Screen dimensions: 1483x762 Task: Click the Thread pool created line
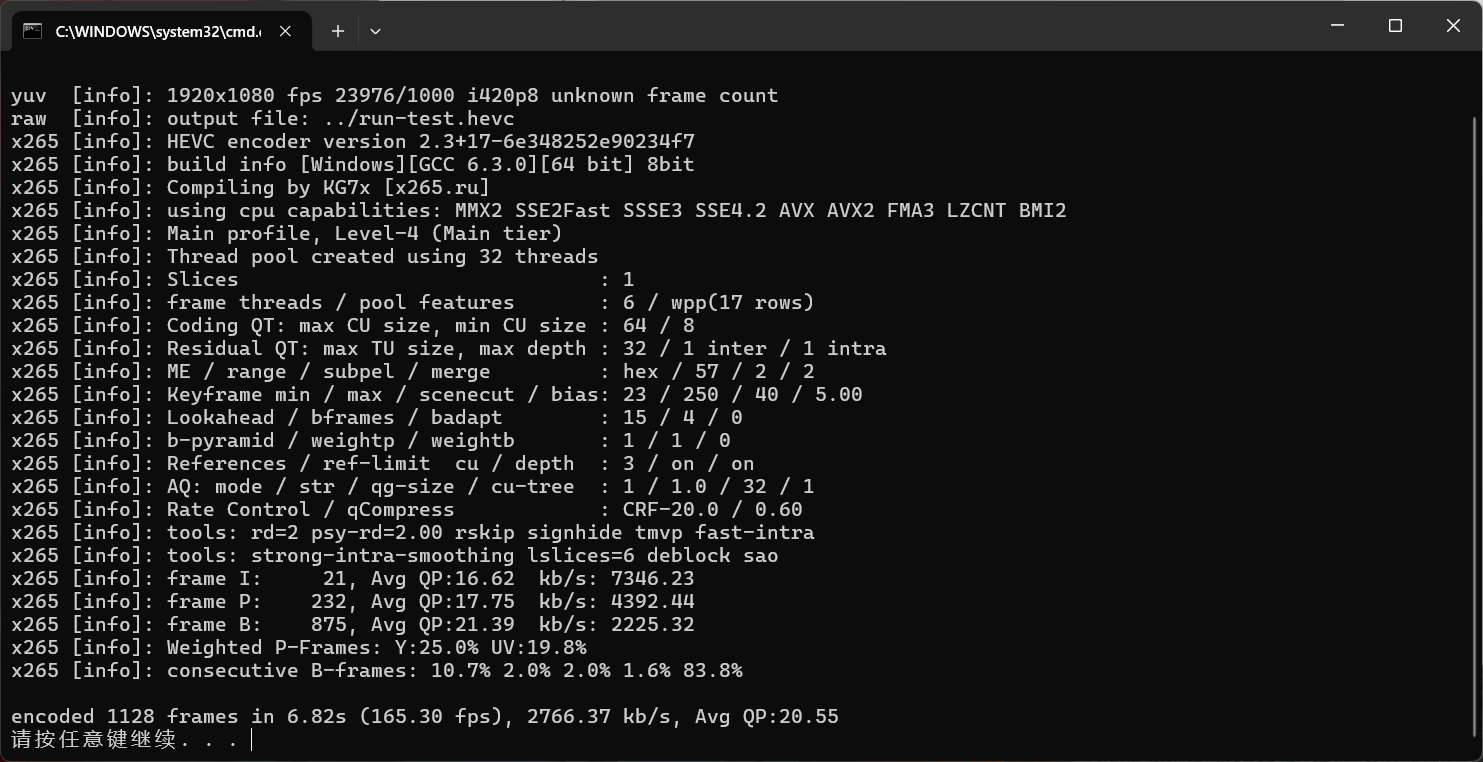[305, 256]
